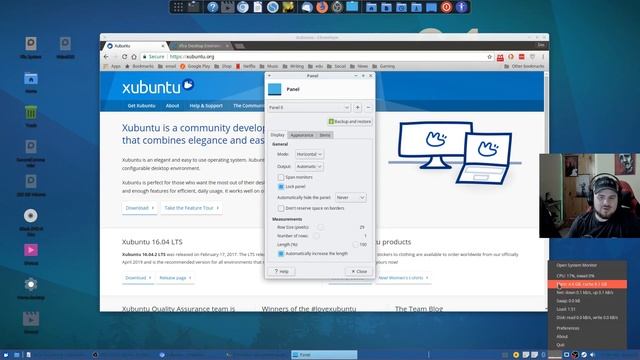Image resolution: width=640 pixels, height=360 pixels.
Task: Switch to the Appearance tab in Panel dialog
Action: tap(302, 135)
